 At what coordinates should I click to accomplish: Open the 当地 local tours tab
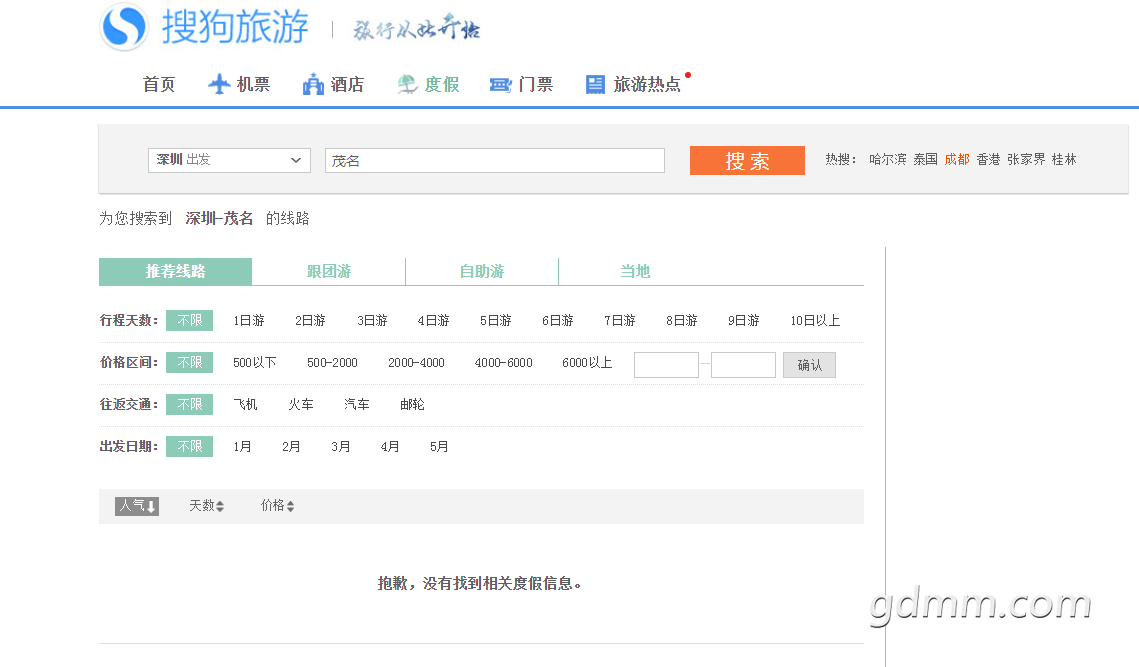coord(635,272)
